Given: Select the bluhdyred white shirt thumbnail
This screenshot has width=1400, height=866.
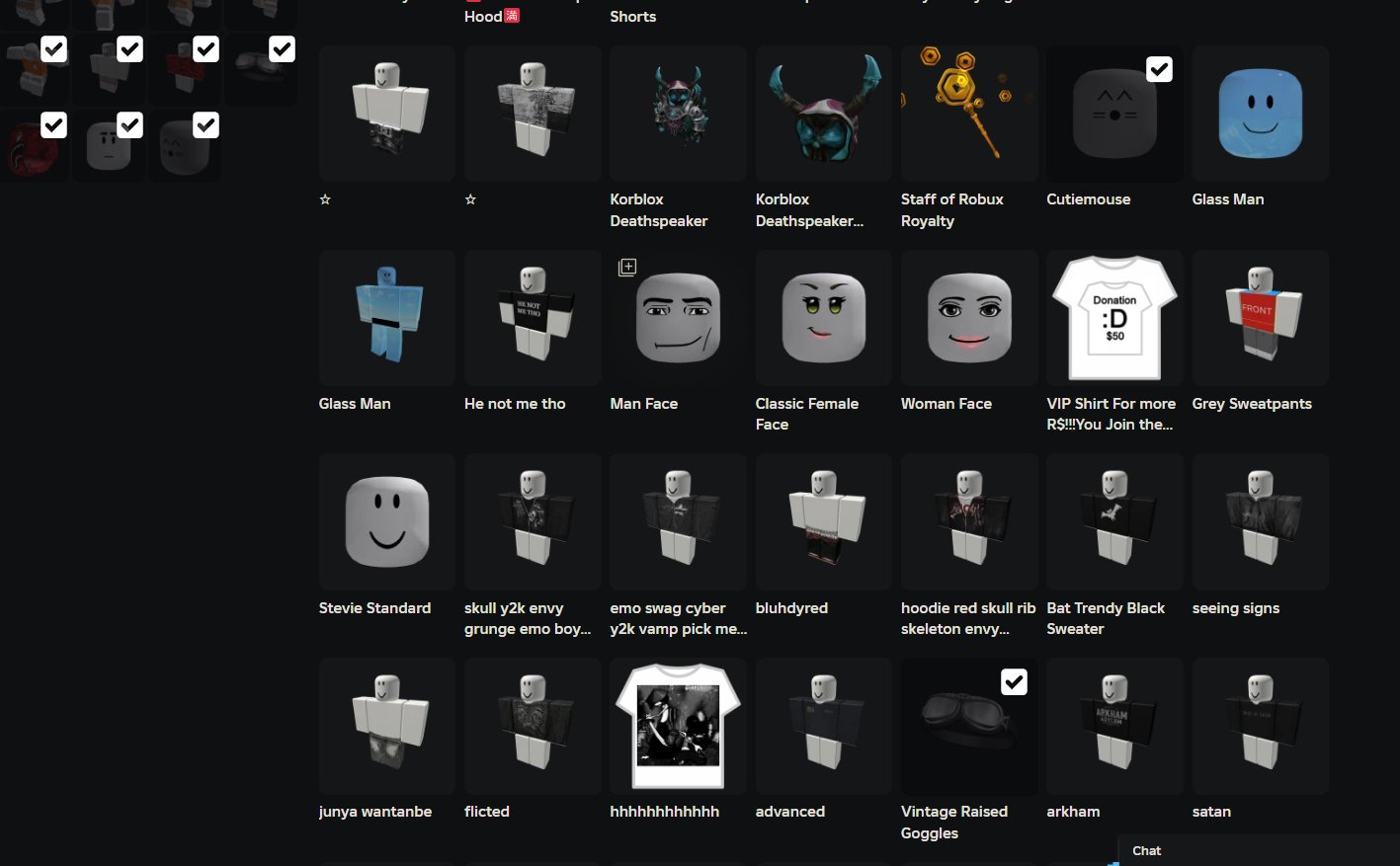Looking at the screenshot, I should pyautogui.click(x=824, y=522).
